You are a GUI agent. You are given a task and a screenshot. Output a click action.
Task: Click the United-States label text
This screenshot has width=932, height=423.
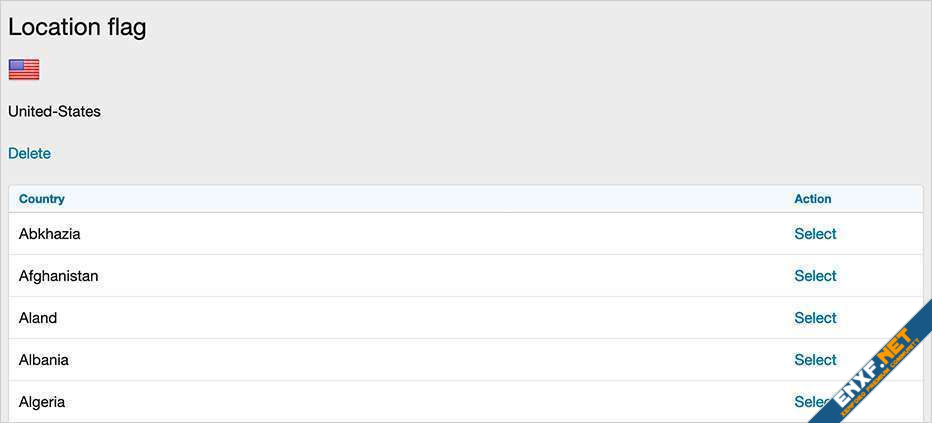(x=54, y=111)
